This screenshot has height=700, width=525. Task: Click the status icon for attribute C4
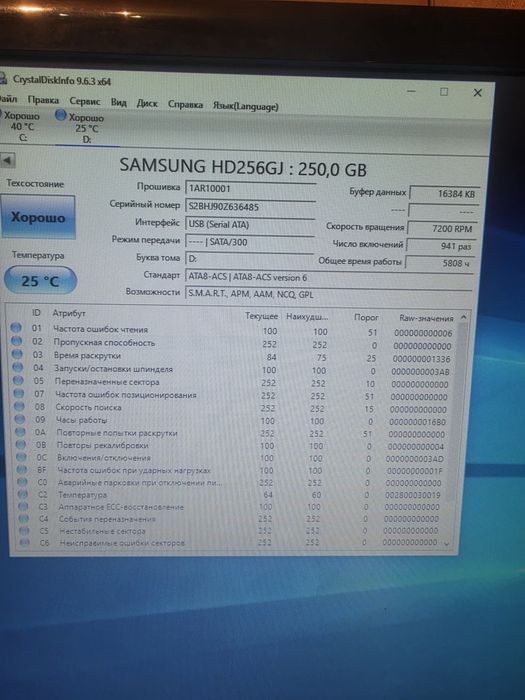click(x=24, y=518)
